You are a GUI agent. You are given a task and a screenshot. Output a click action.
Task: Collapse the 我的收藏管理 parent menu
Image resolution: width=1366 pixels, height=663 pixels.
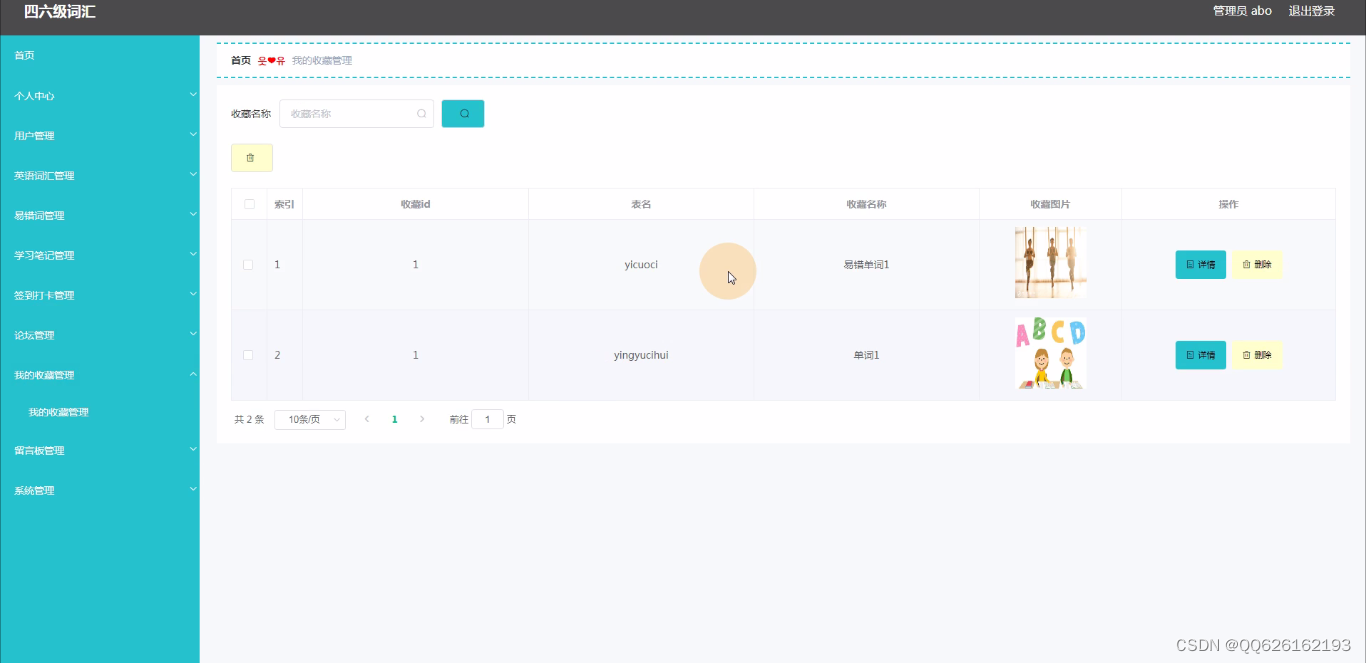pyautogui.click(x=100, y=376)
